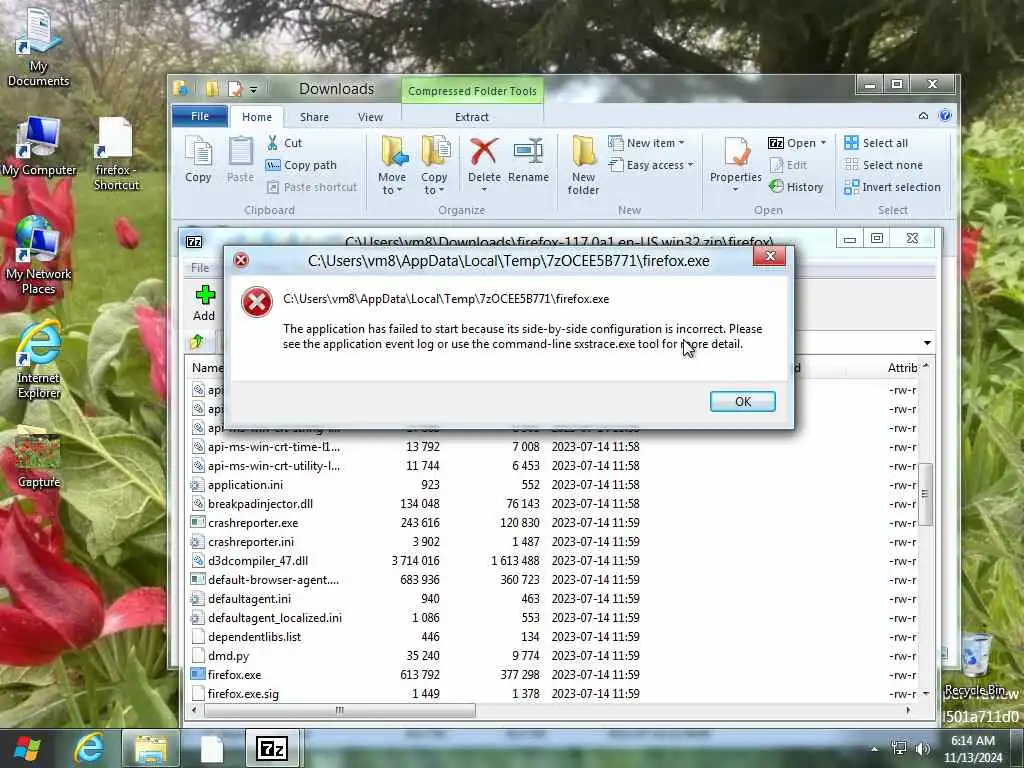Click the 7-Zip vertical scrollbar thumb
The image size is (1024, 768).
(x=925, y=494)
